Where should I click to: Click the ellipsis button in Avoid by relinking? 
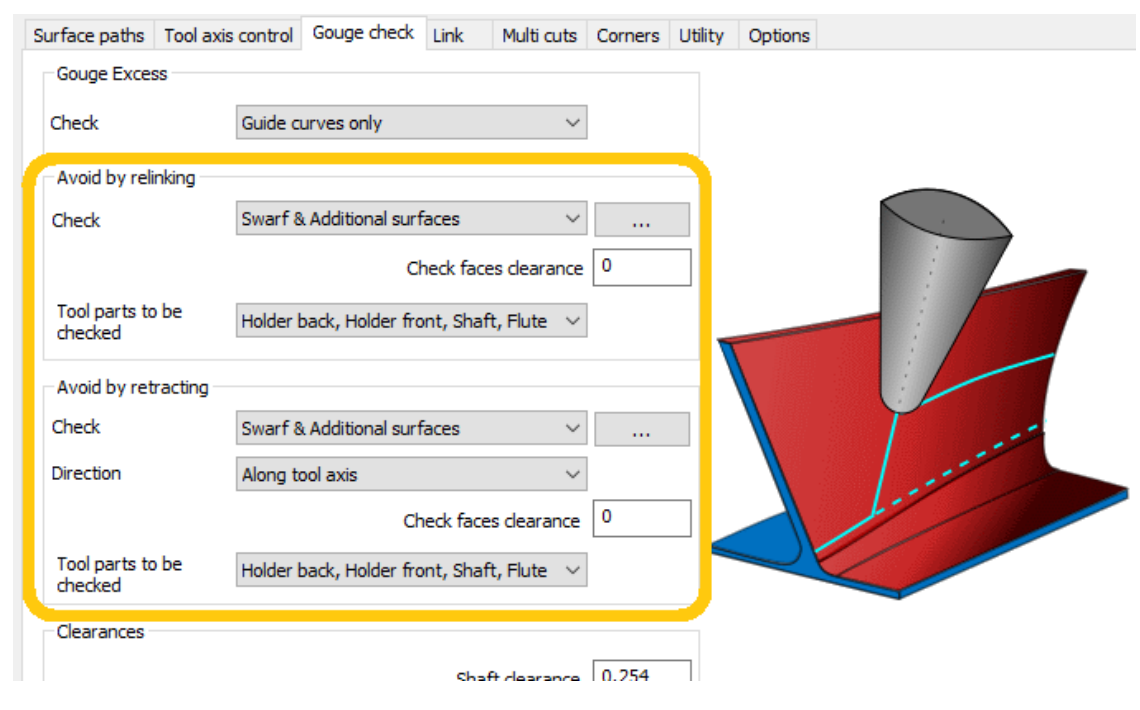click(x=642, y=219)
